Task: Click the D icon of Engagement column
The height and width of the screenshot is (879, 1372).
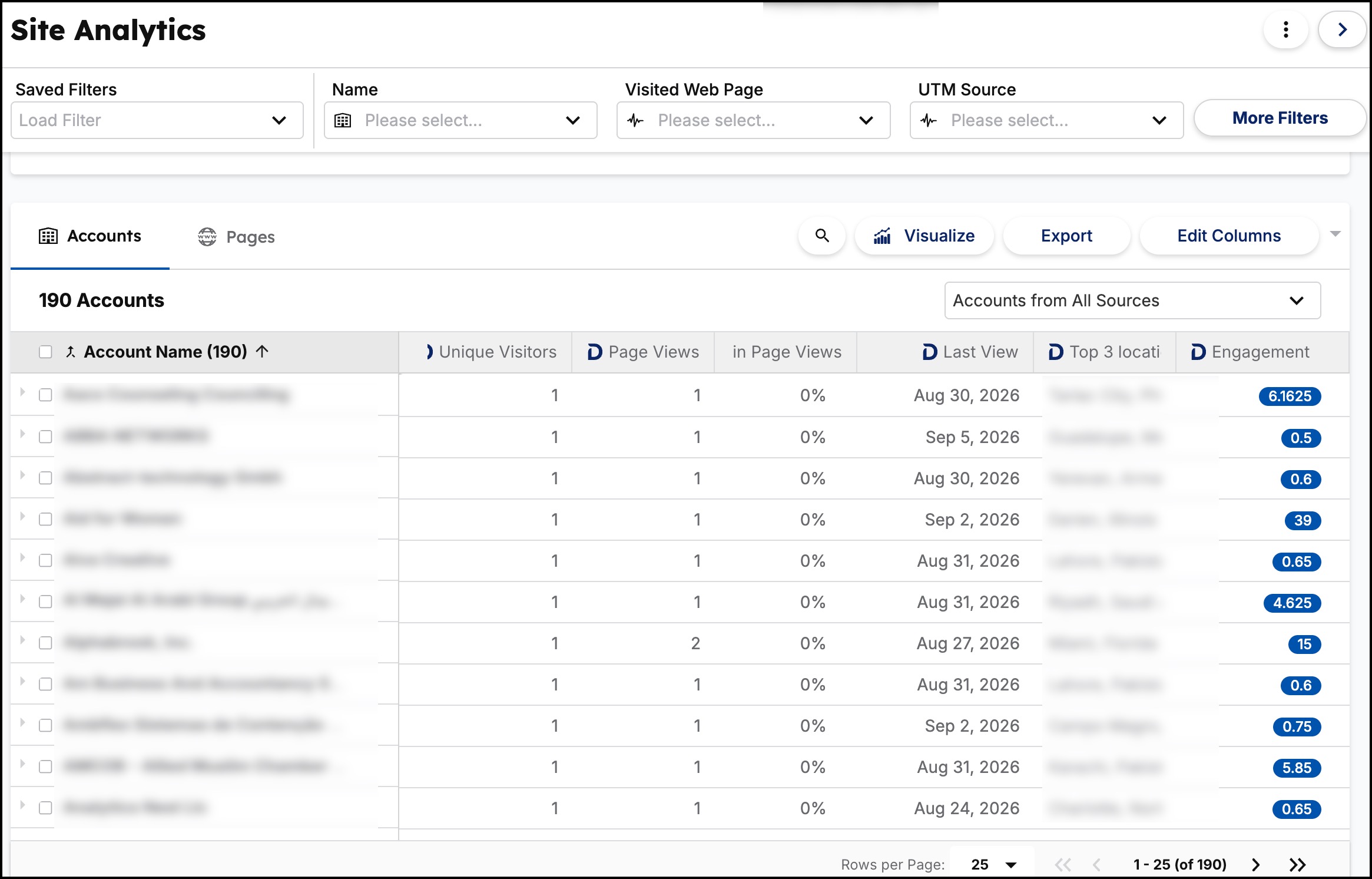Action: pyautogui.click(x=1198, y=352)
